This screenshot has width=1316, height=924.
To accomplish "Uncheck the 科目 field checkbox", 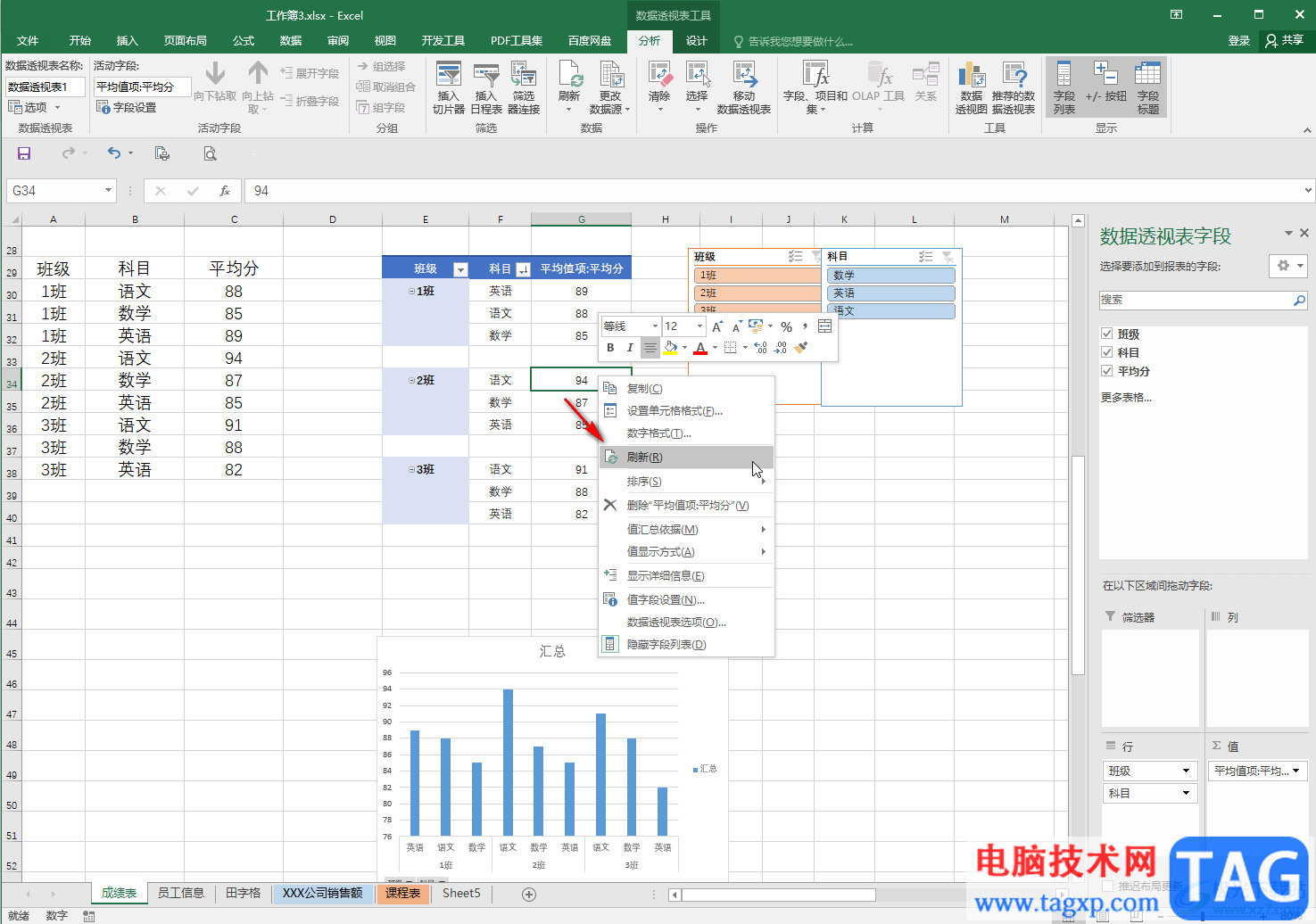I will [x=1107, y=352].
